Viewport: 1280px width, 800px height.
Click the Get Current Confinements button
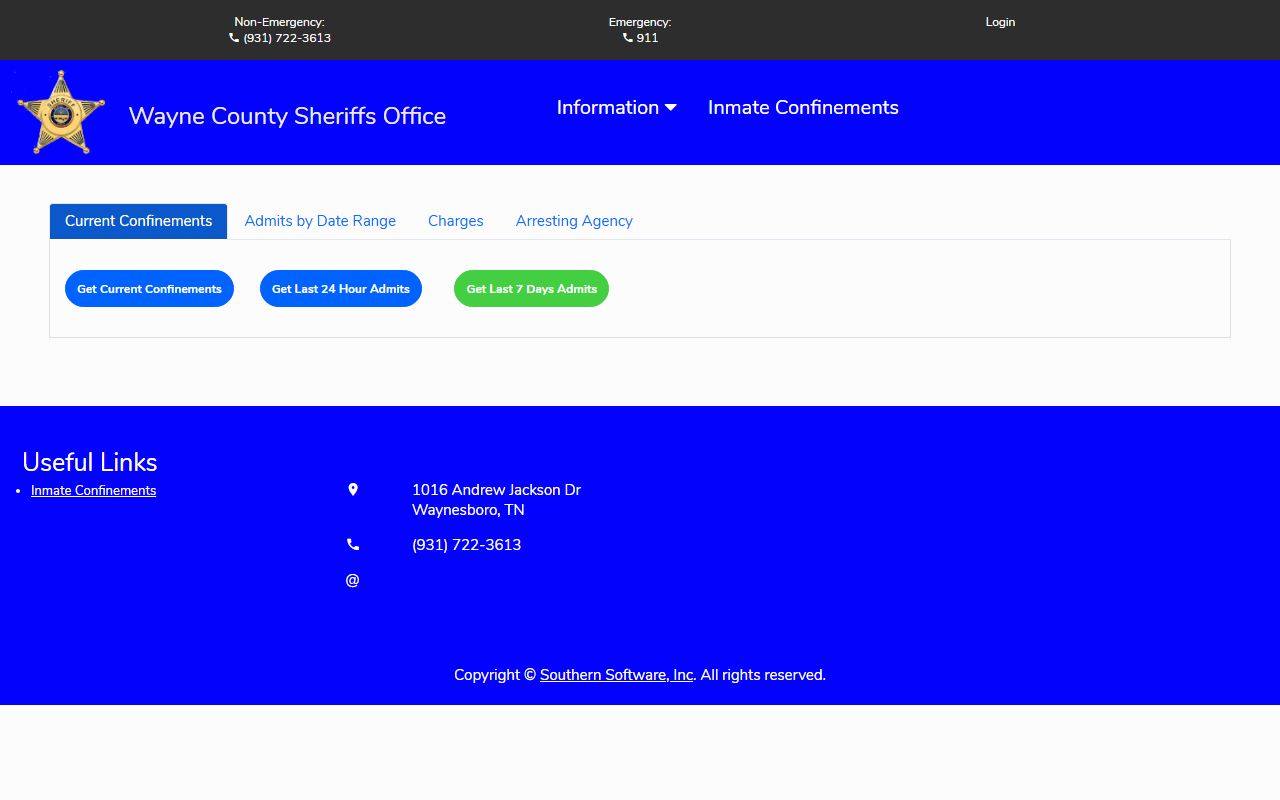tap(149, 289)
